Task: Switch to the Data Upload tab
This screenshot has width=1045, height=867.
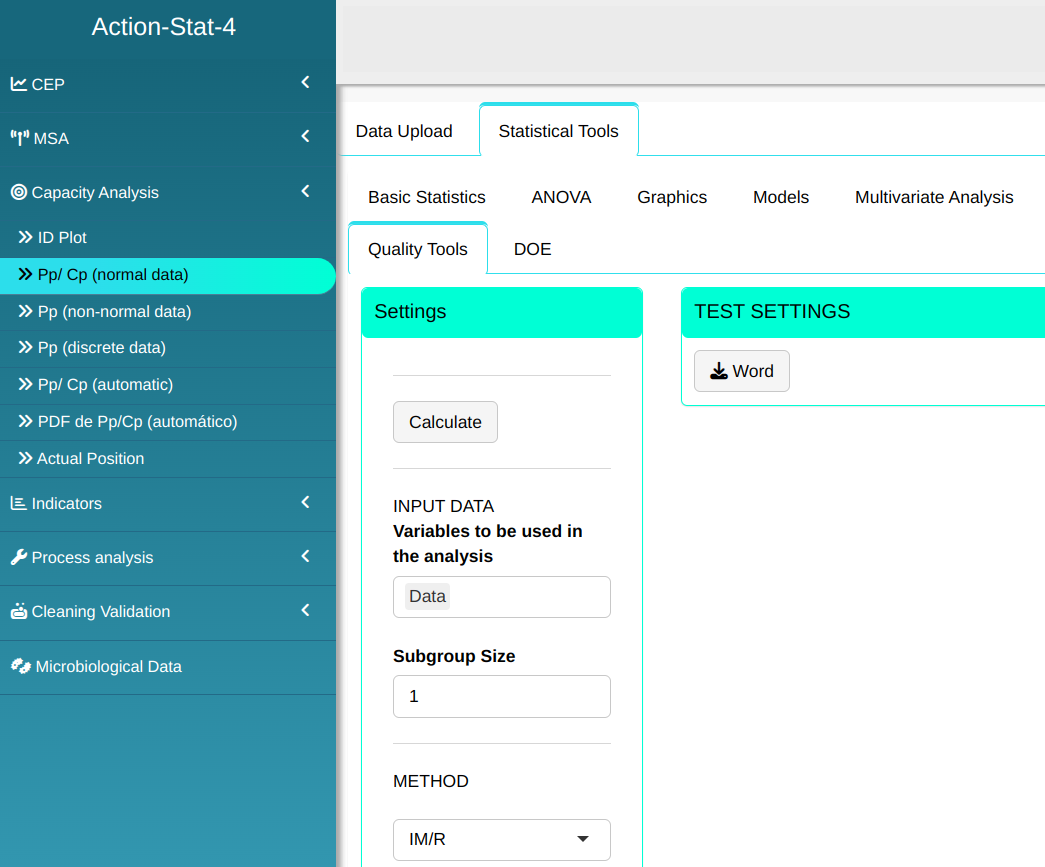Action: coord(404,131)
